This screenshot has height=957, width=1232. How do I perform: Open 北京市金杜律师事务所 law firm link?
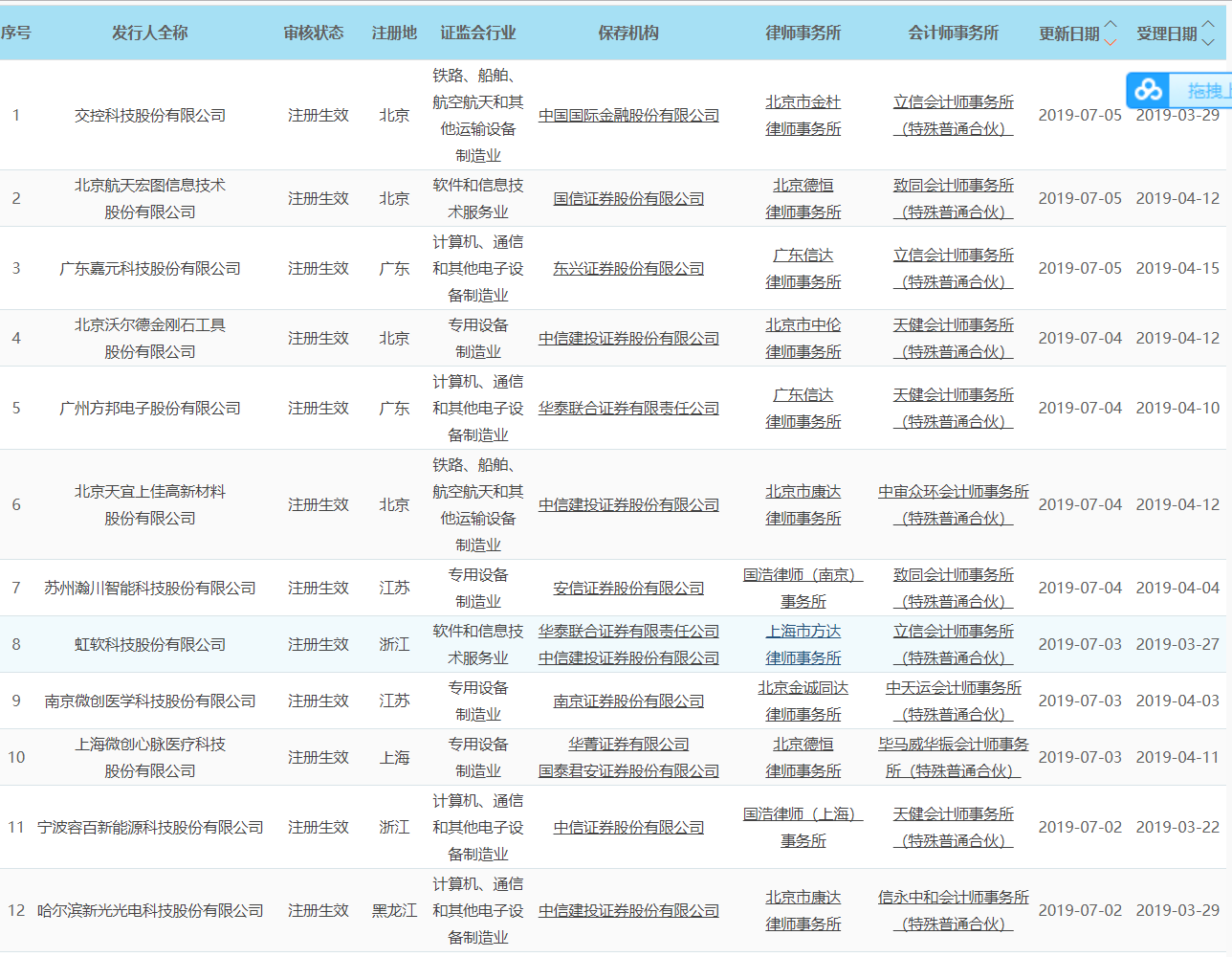pos(803,115)
